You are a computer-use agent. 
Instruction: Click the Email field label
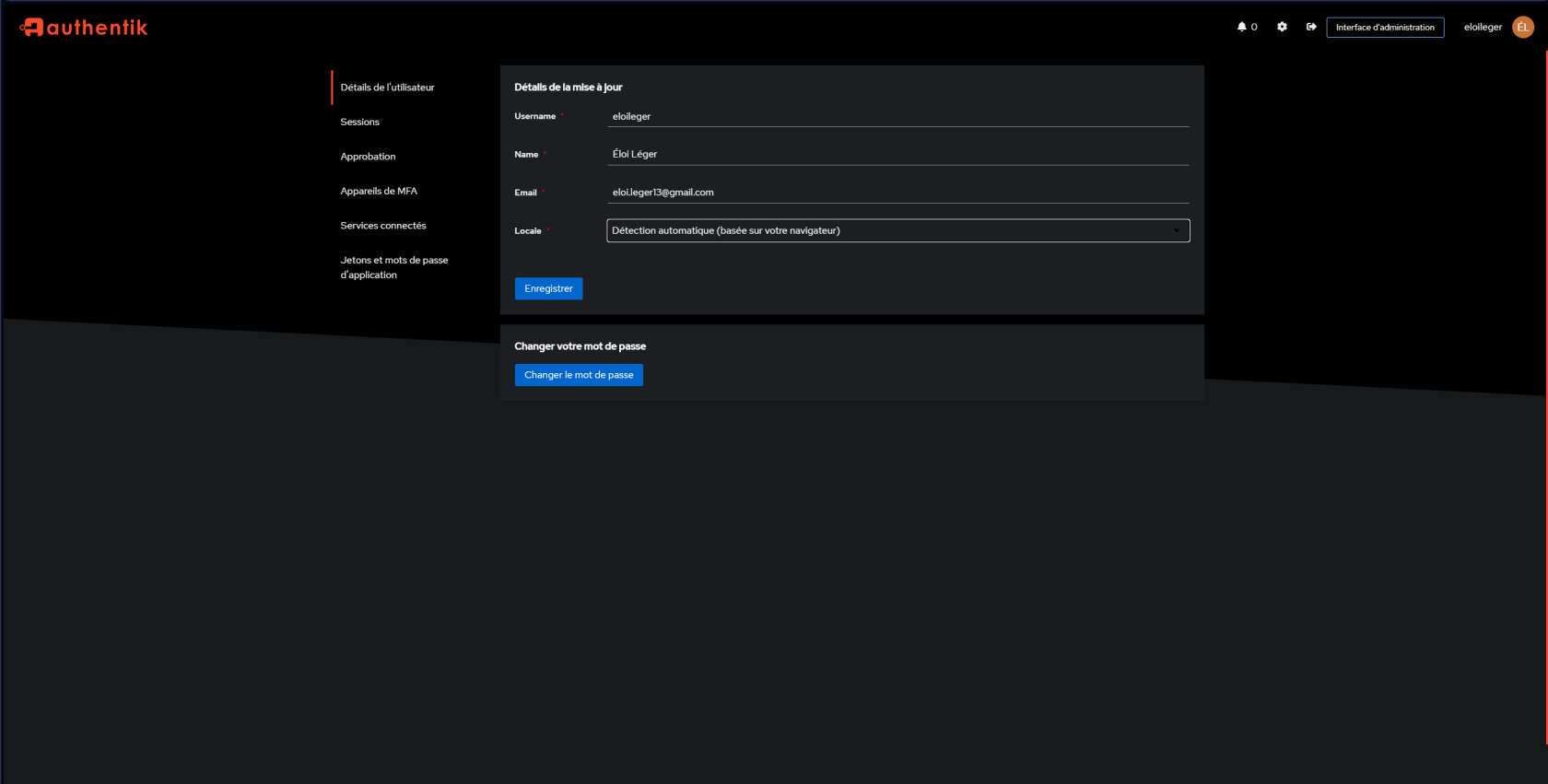click(x=525, y=193)
